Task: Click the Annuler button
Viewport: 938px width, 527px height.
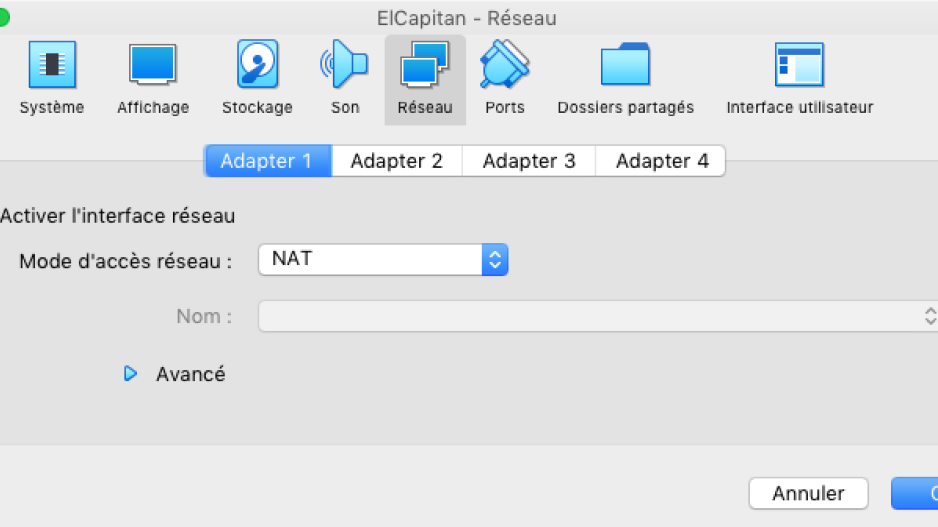Action: tap(808, 494)
